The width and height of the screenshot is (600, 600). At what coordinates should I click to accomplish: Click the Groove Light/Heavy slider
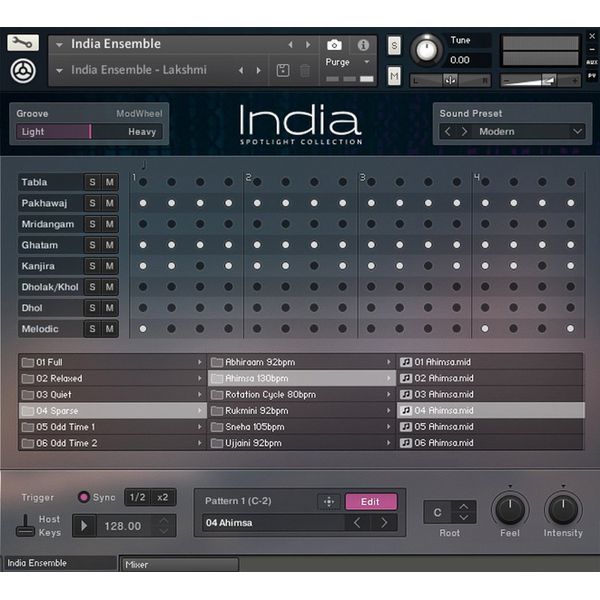(89, 132)
